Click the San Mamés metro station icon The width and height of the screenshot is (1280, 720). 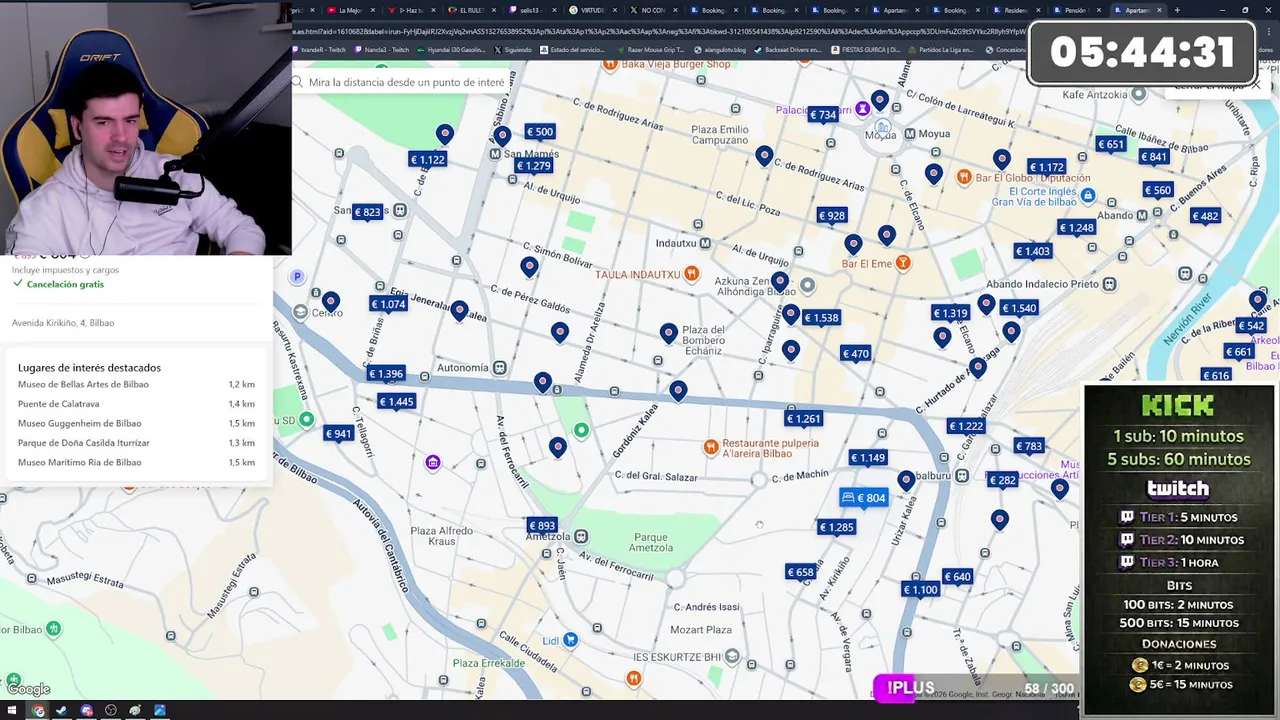(496, 154)
